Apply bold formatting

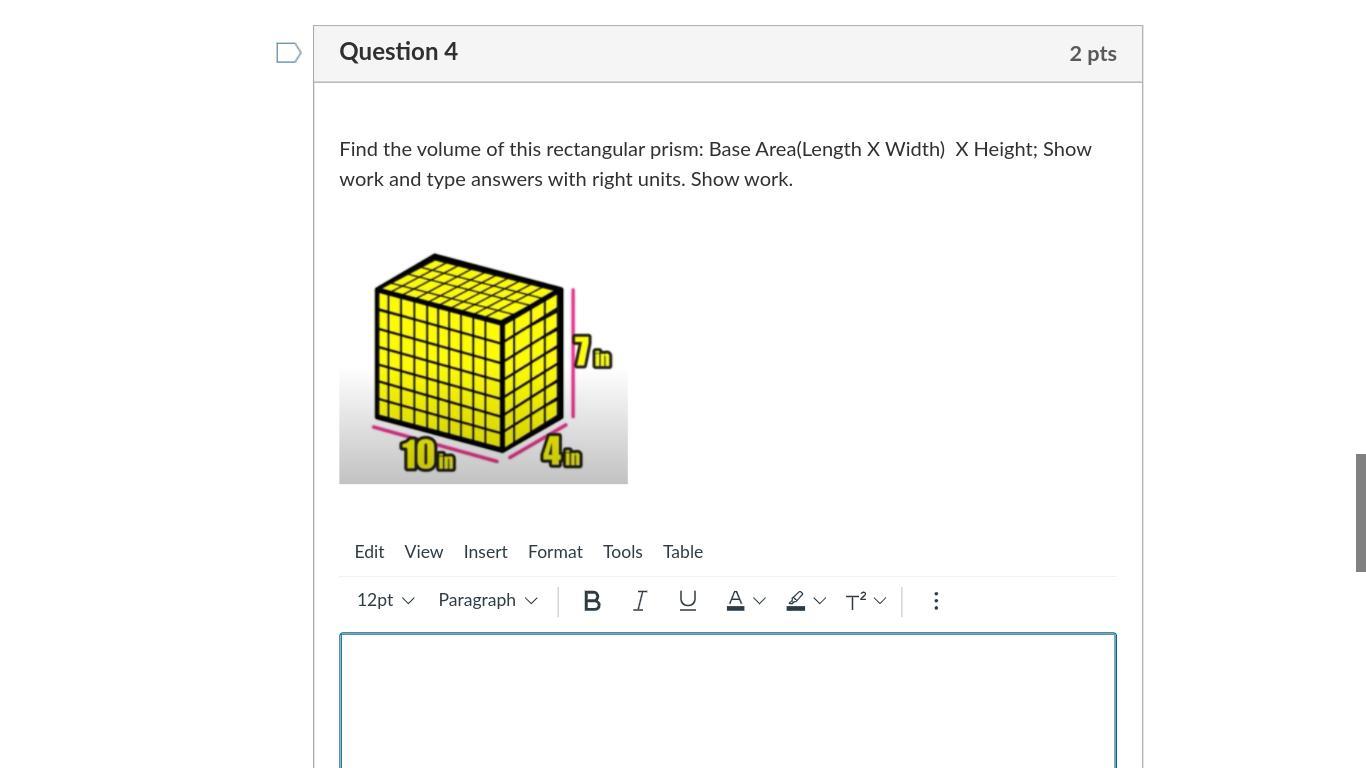592,601
